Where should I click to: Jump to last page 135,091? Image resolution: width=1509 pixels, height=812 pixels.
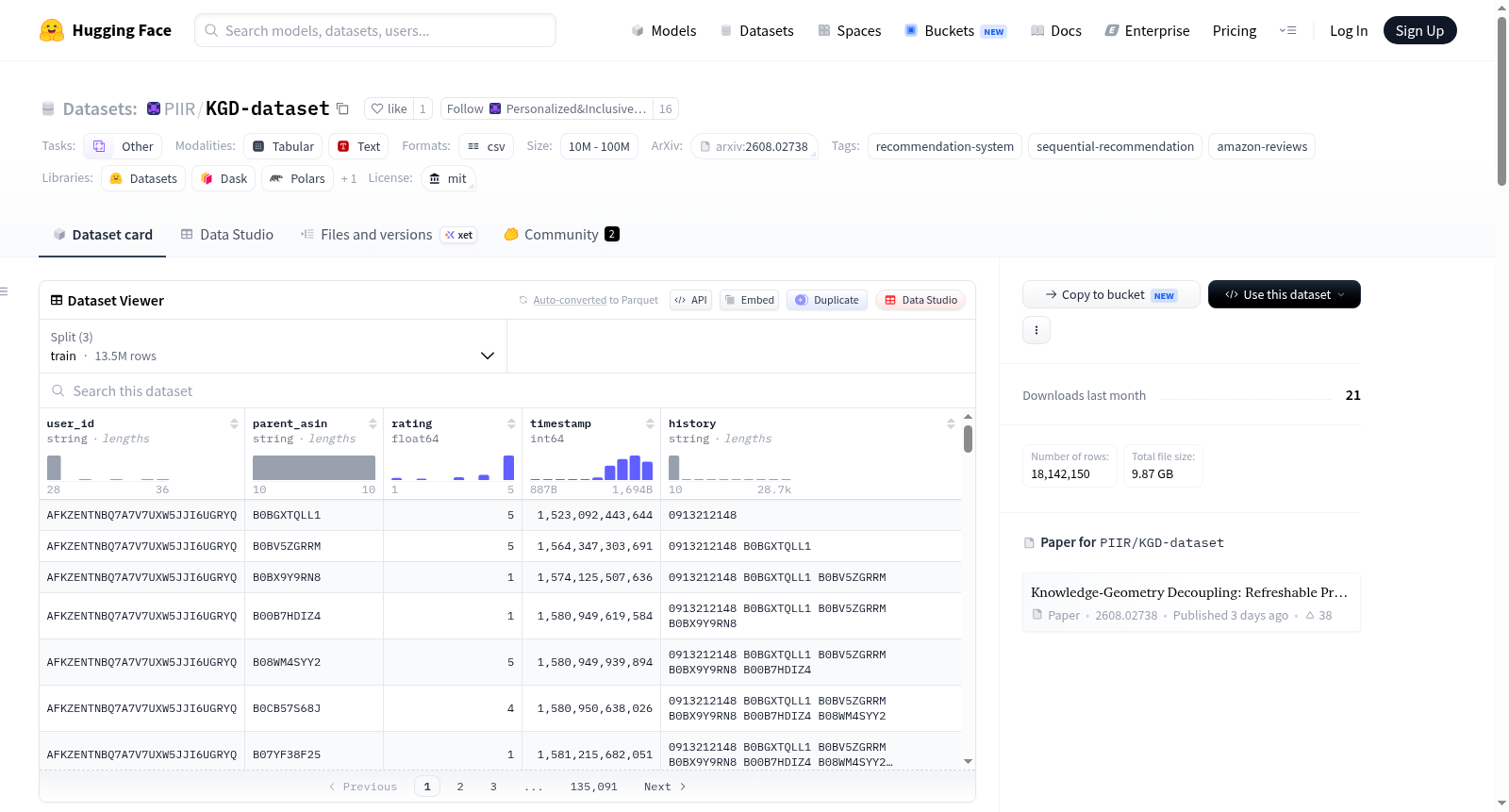point(594,787)
